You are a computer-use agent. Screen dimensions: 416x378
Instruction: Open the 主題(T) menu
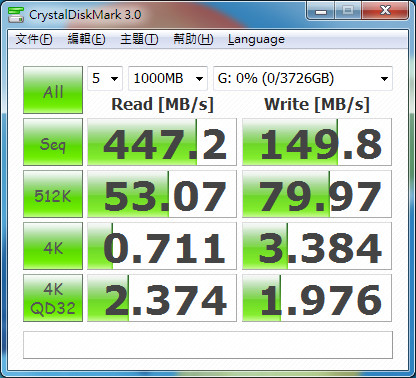[139, 39]
